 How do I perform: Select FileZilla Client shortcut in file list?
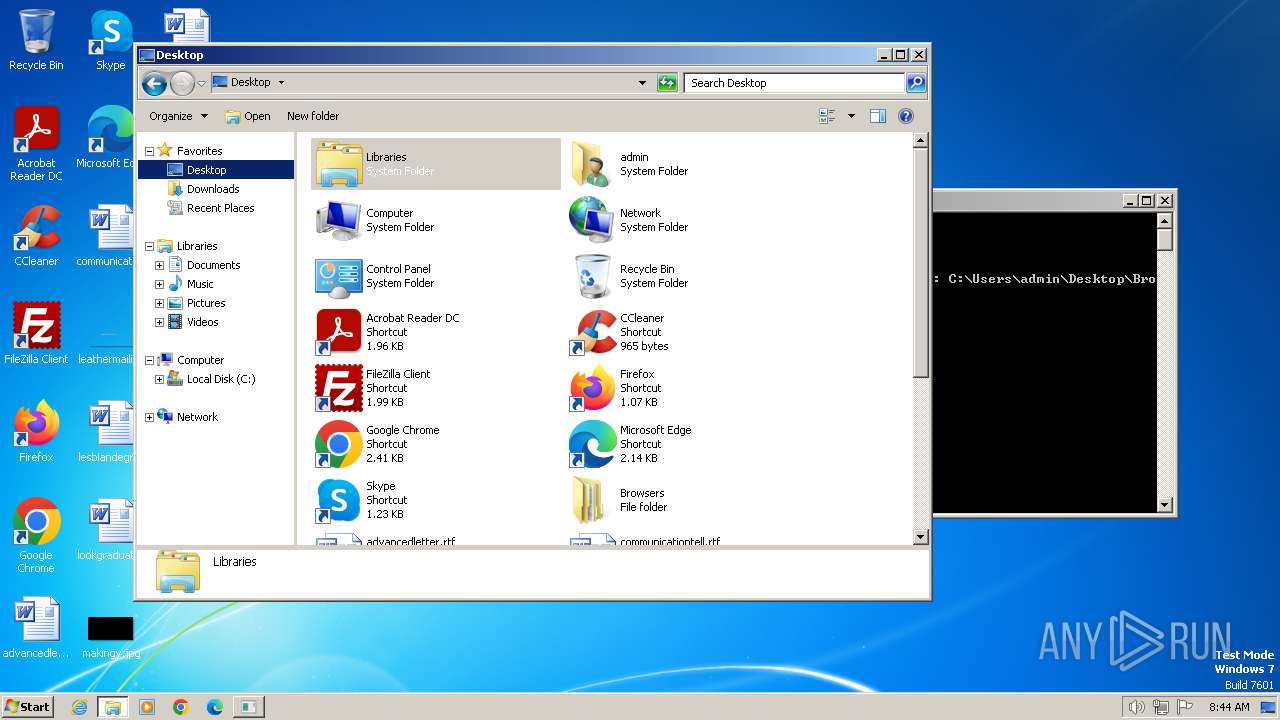coord(339,388)
